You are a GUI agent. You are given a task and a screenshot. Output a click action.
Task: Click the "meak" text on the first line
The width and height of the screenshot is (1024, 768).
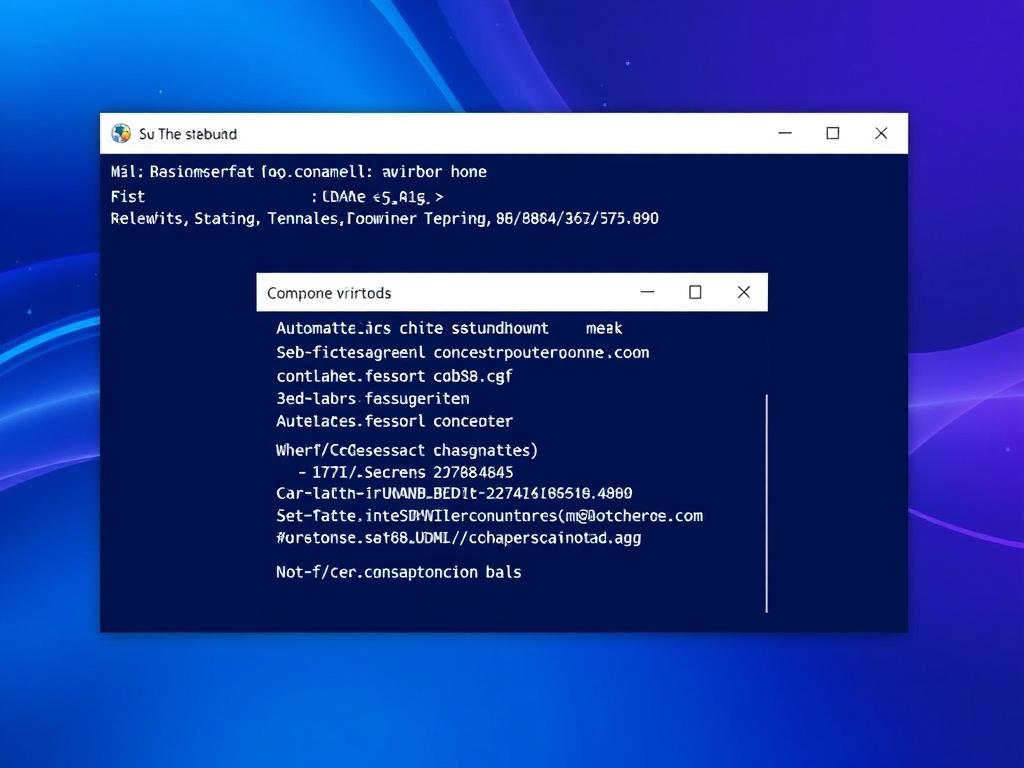[x=604, y=328]
